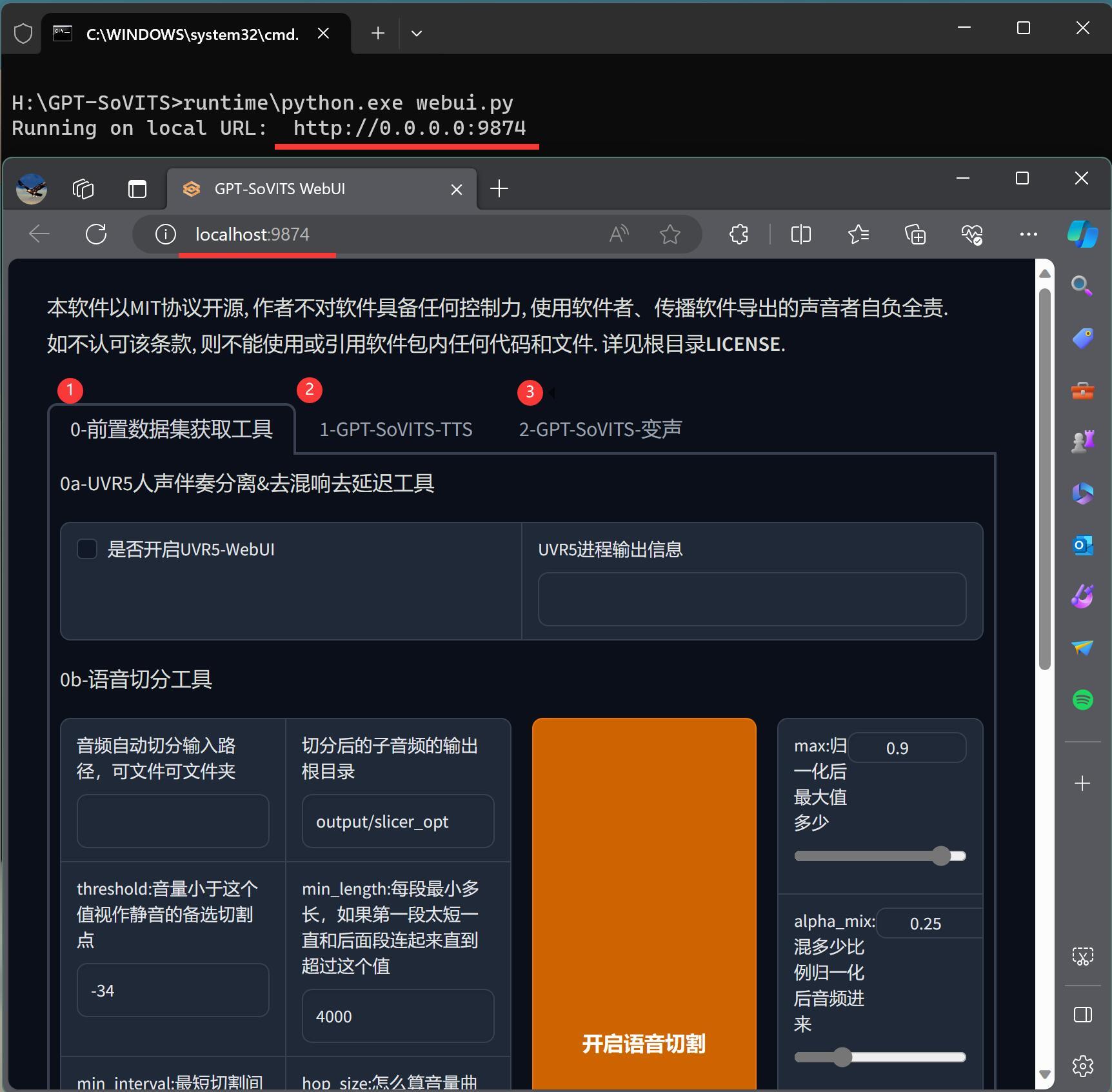This screenshot has width=1112, height=1092.
Task: Select the cmd.exe terminal tab
Action: coord(197,34)
